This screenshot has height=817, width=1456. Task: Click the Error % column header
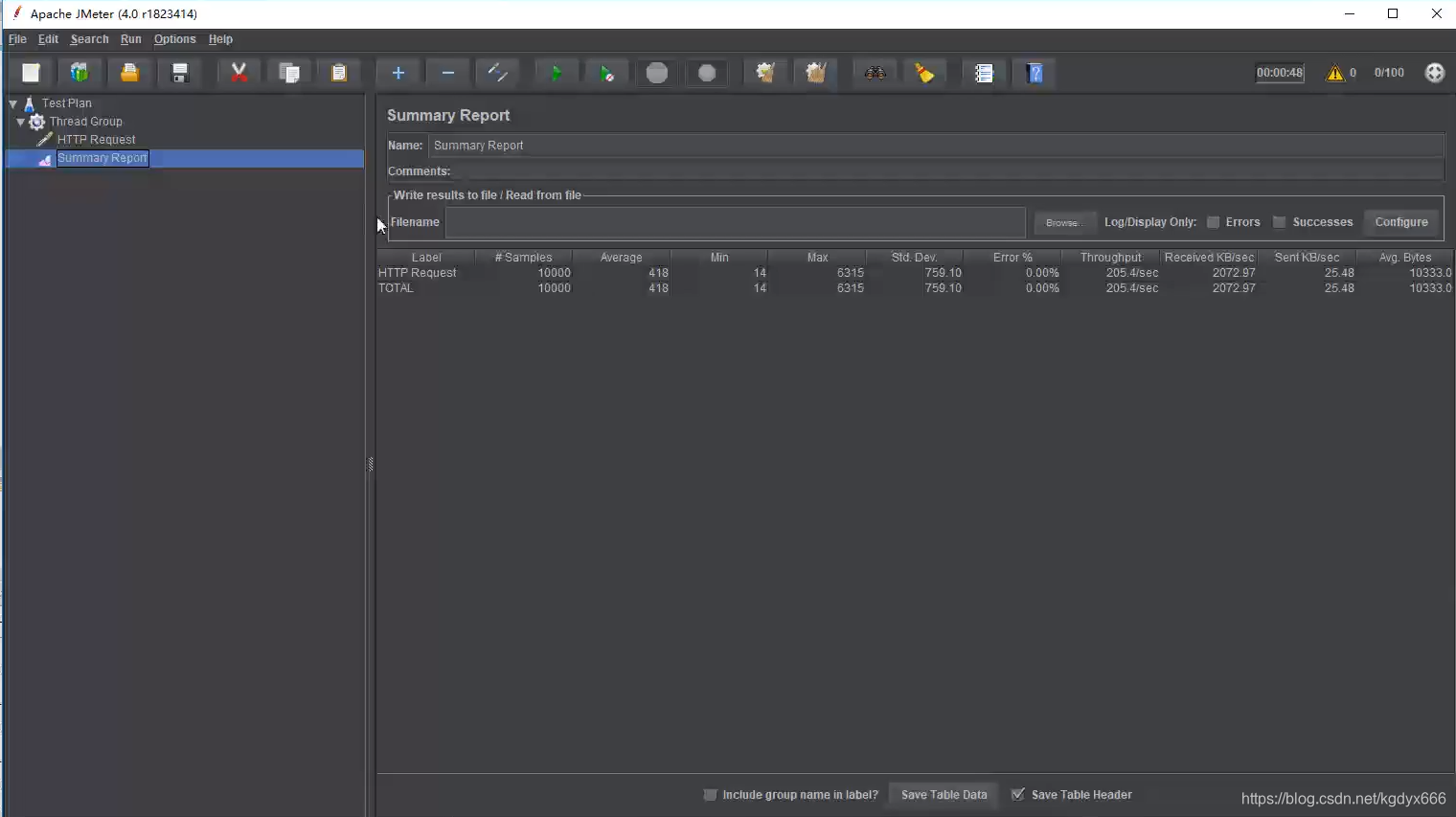[1012, 258]
